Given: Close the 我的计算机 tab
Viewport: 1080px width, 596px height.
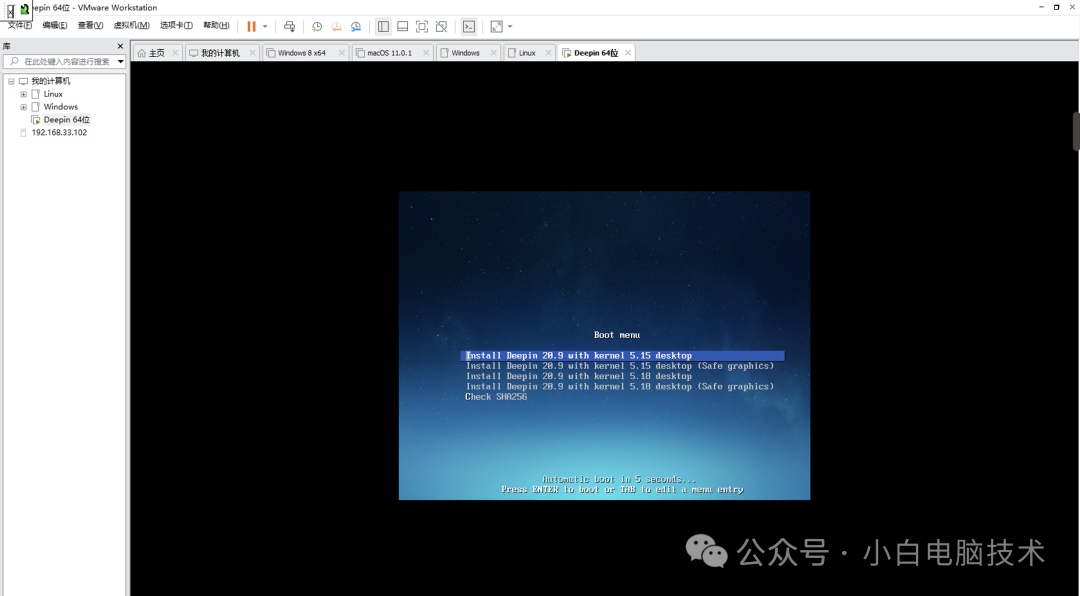Looking at the screenshot, I should 252,52.
